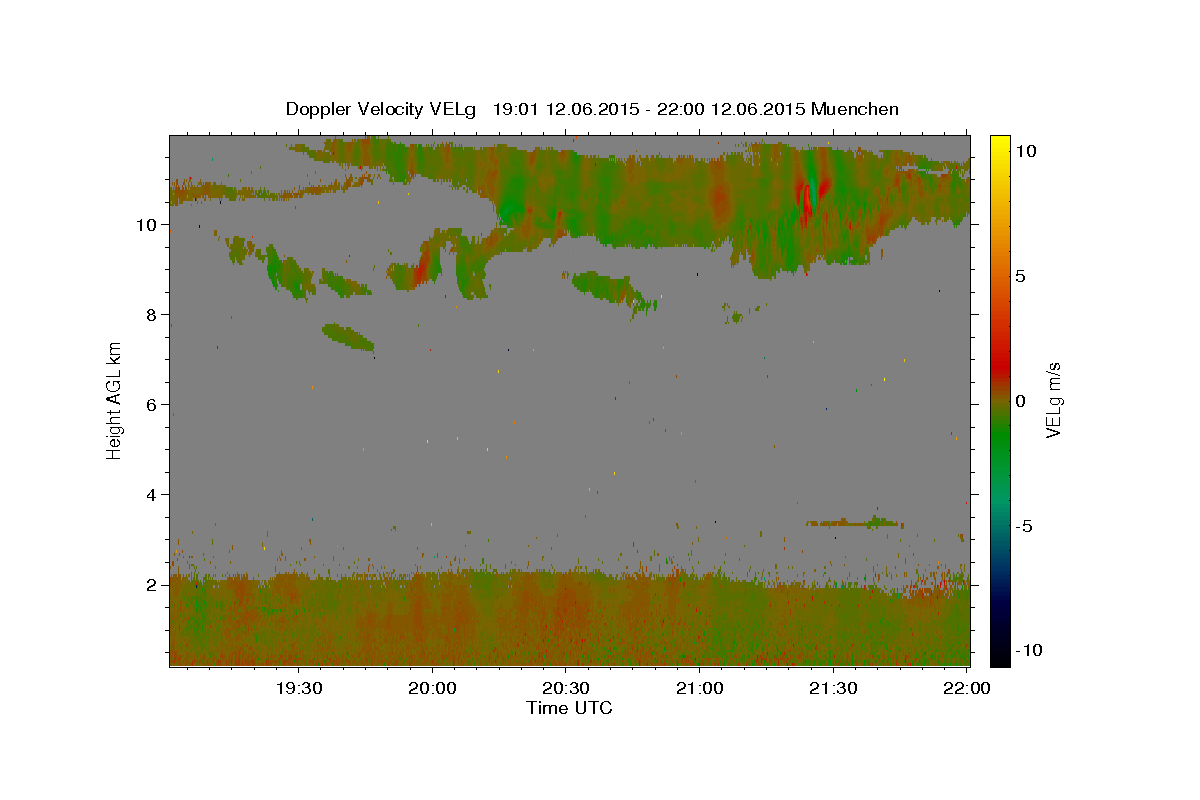
Task: Click the colorbar value -10
Action: click(x=1028, y=651)
